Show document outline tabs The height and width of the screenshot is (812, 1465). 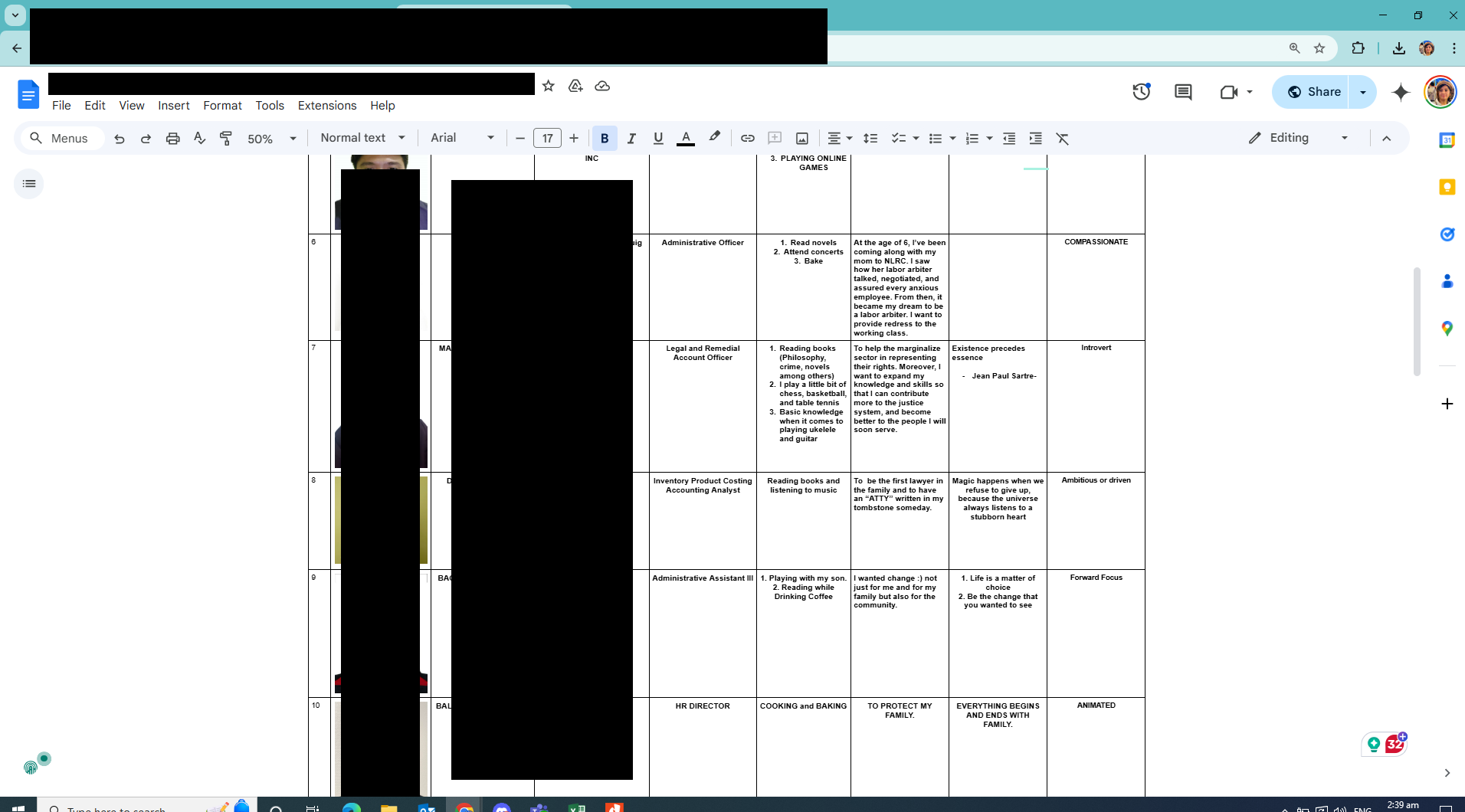[29, 184]
